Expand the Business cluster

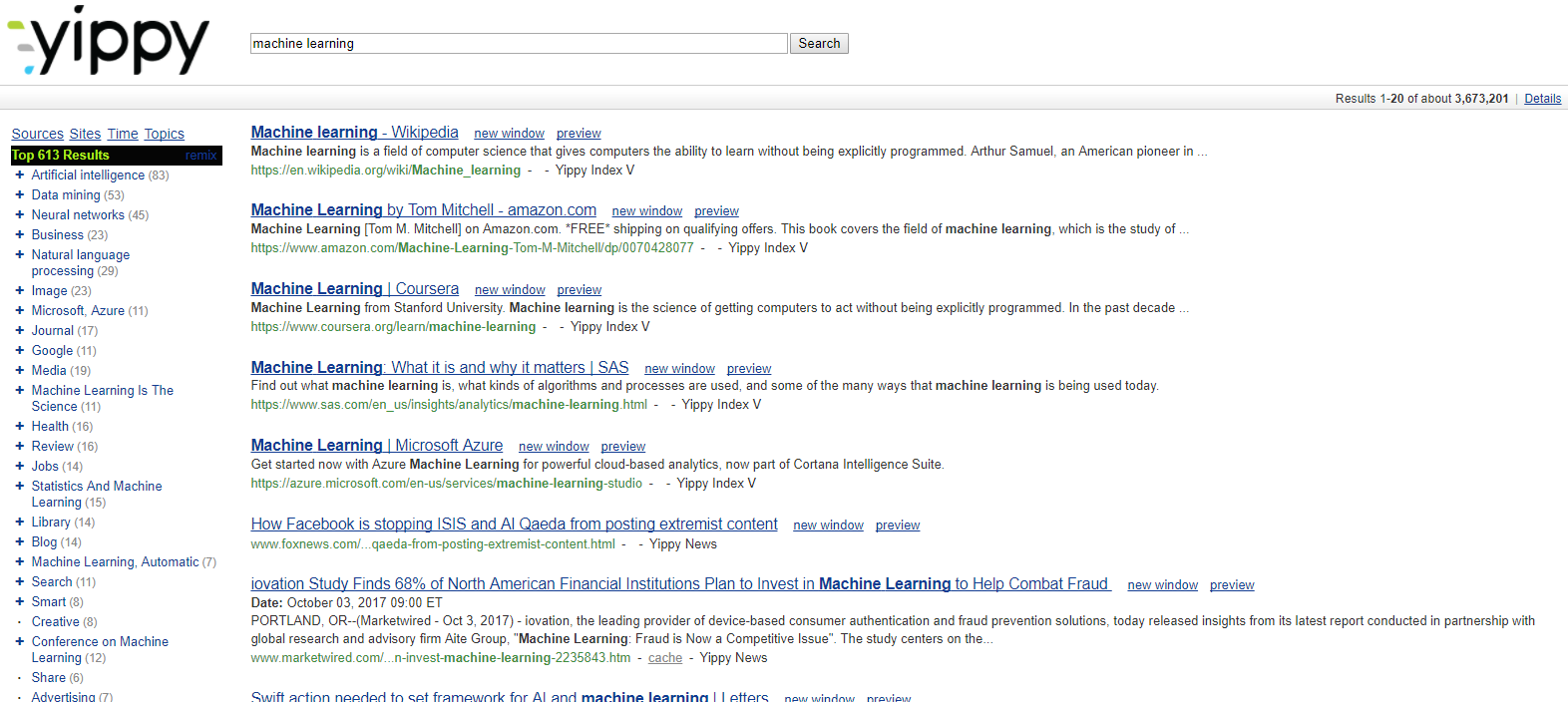click(19, 234)
